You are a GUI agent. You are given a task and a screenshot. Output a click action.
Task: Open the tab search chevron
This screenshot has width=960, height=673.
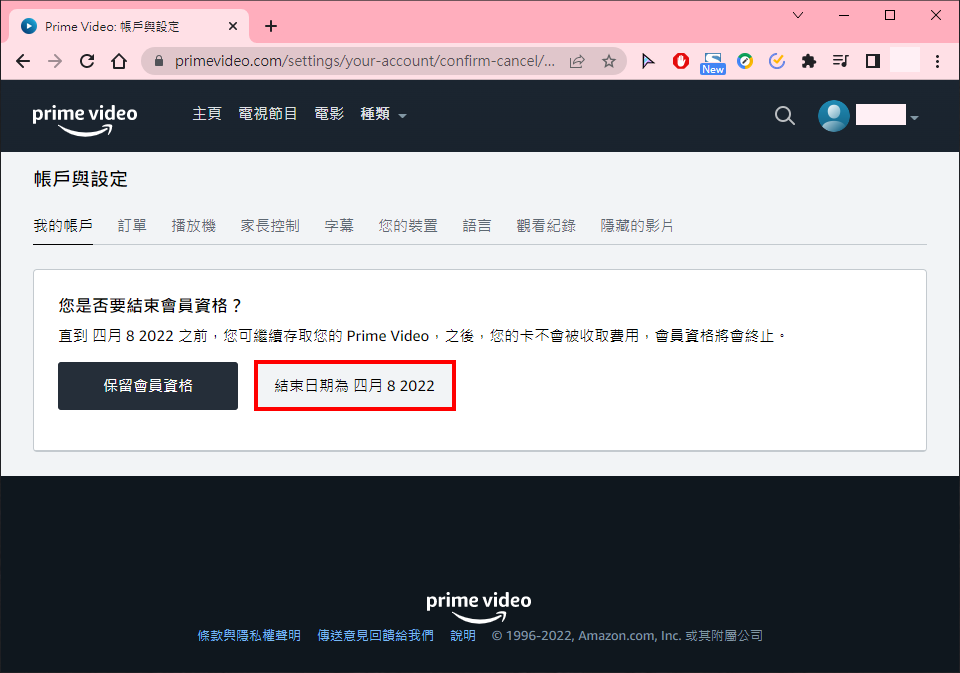[798, 15]
